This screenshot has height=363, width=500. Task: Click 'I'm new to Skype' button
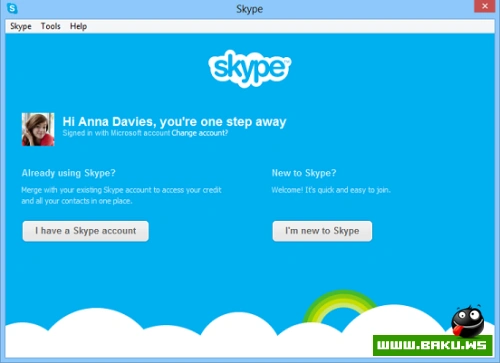coord(322,231)
